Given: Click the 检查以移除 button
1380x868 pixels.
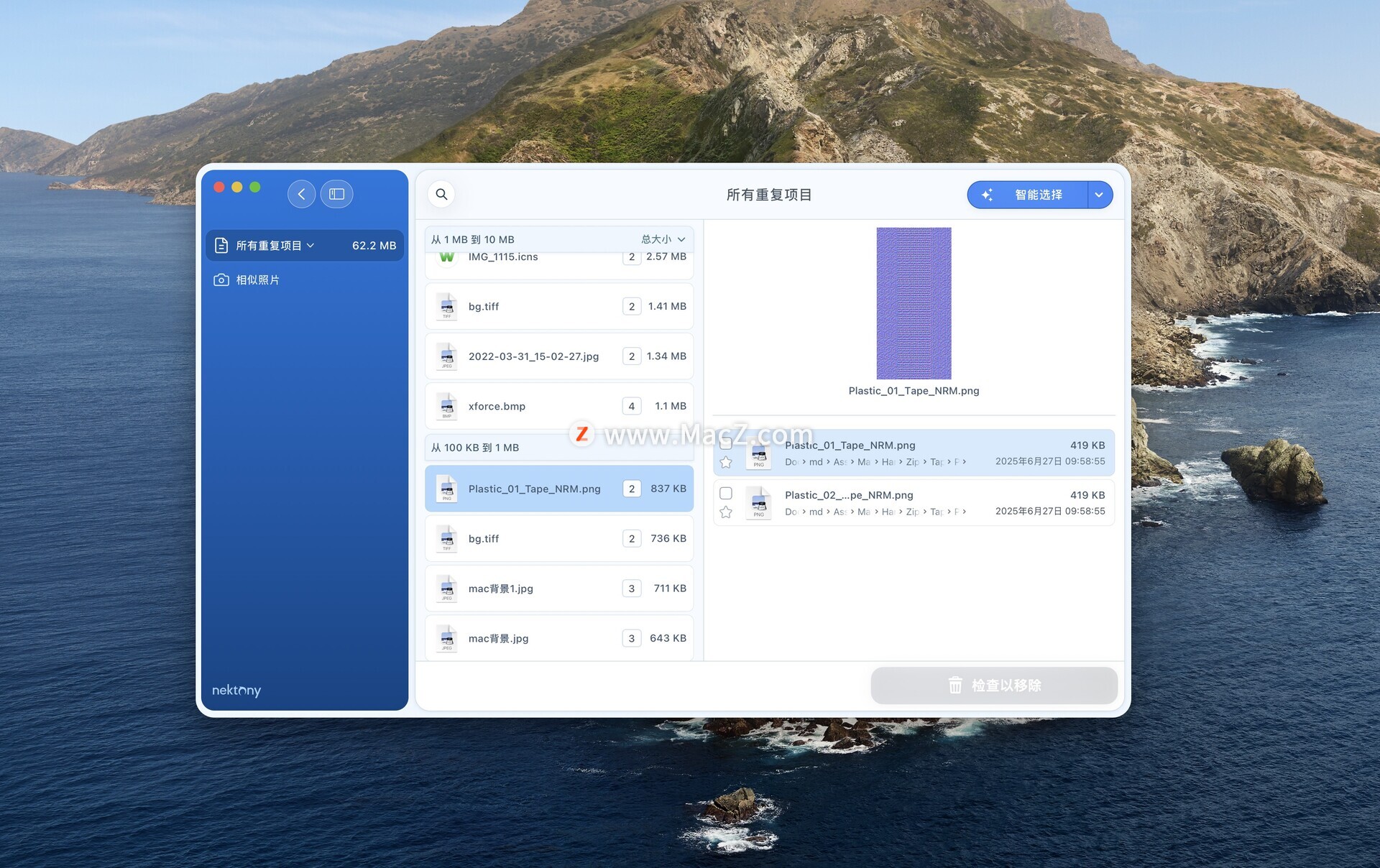Looking at the screenshot, I should tap(993, 685).
